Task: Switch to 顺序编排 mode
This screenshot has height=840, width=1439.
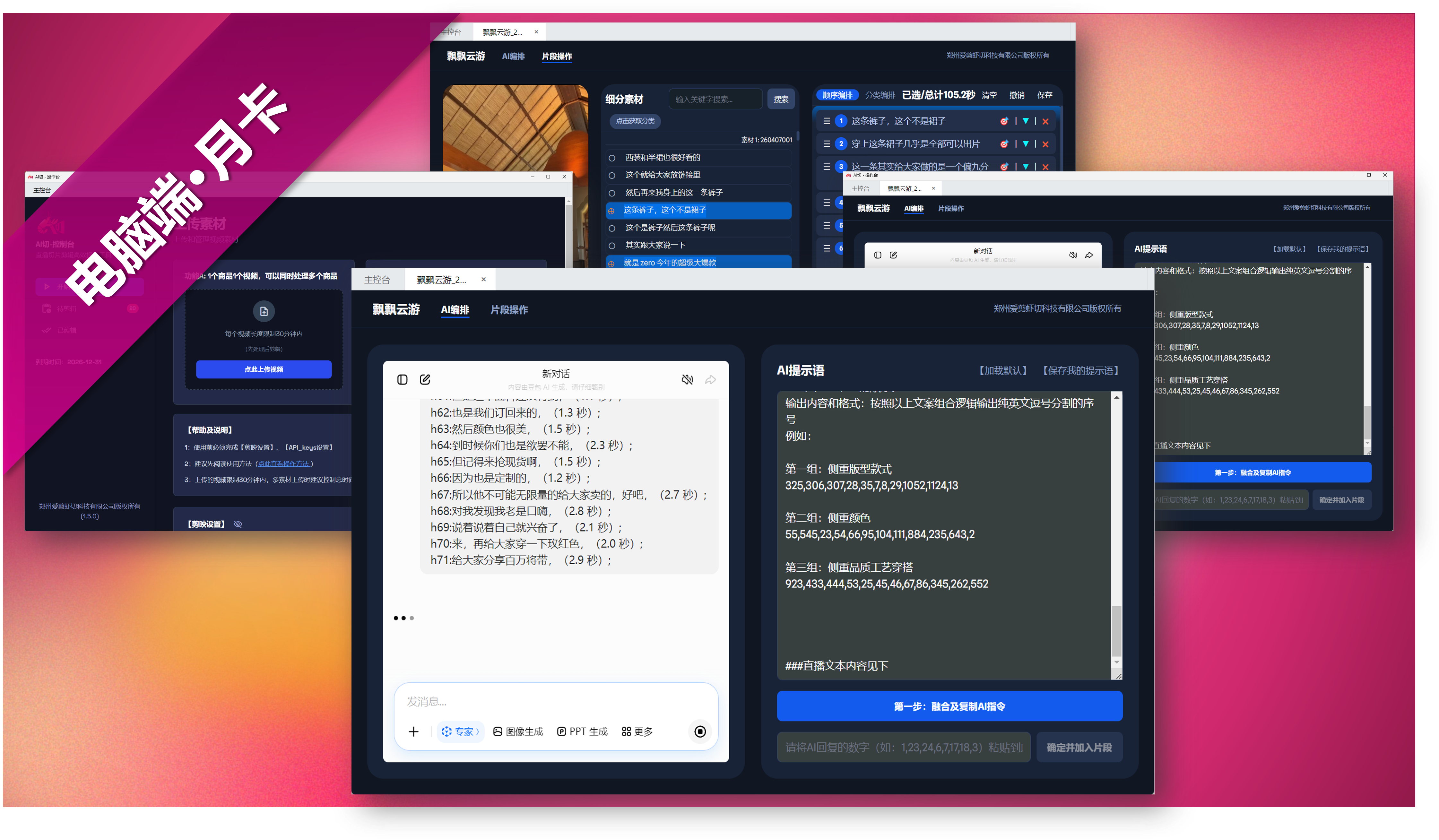Action: 837,95
